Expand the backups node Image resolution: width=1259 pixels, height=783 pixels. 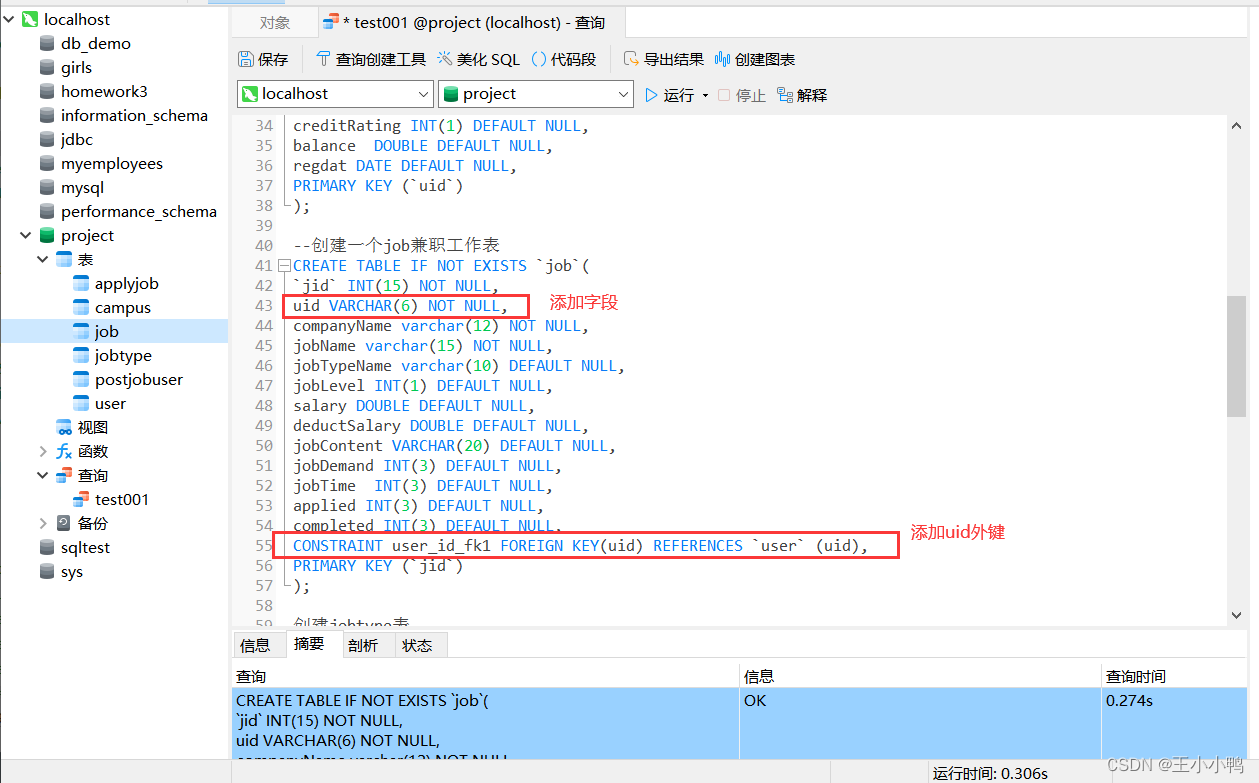[43, 523]
